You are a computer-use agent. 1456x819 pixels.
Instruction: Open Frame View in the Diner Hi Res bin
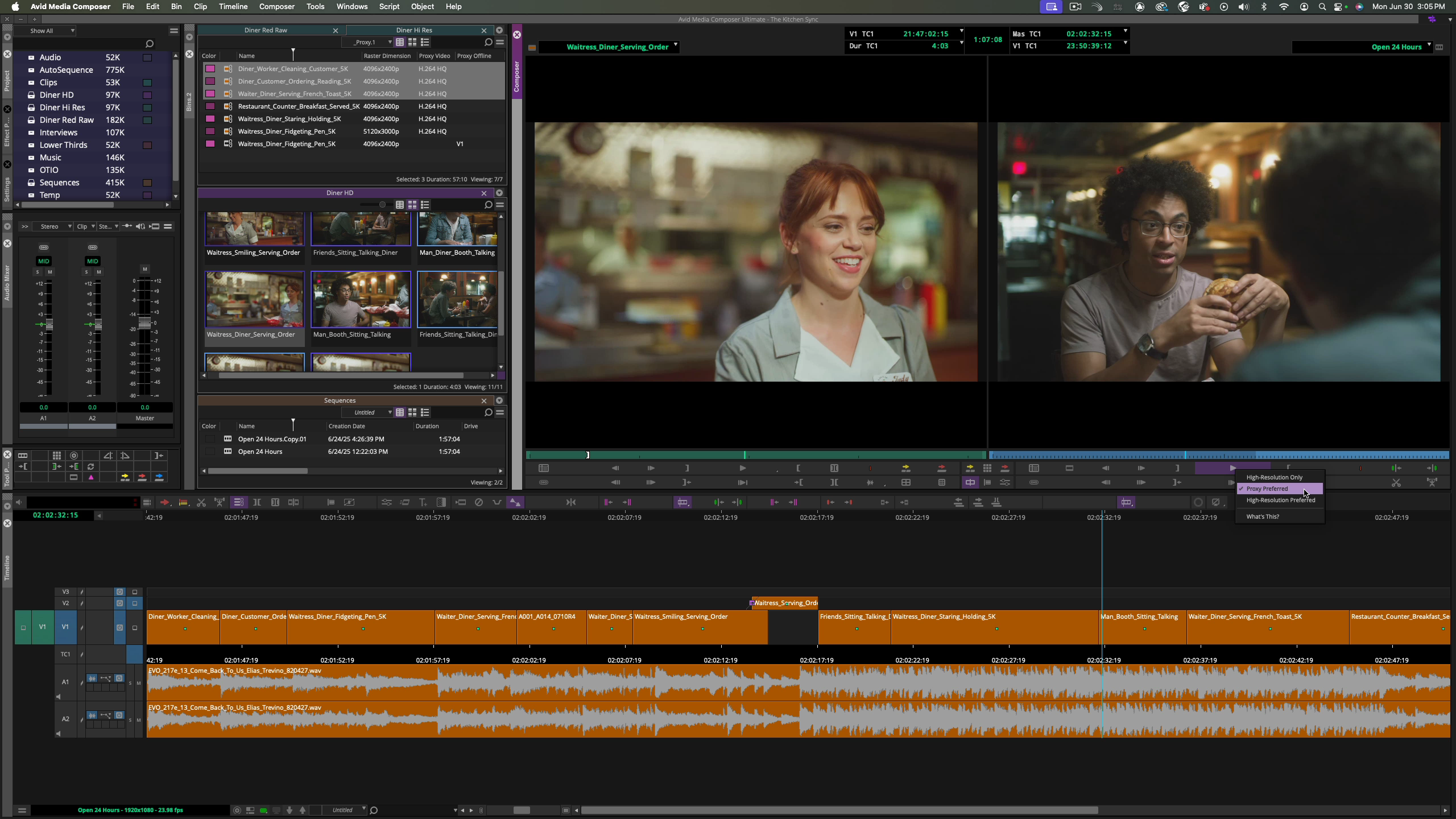pos(412,42)
